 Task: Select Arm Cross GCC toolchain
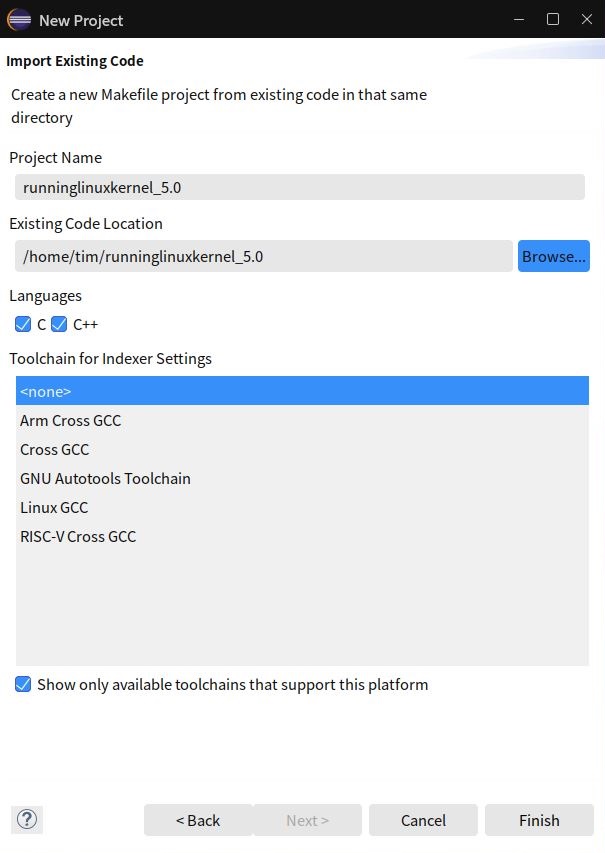[302, 420]
